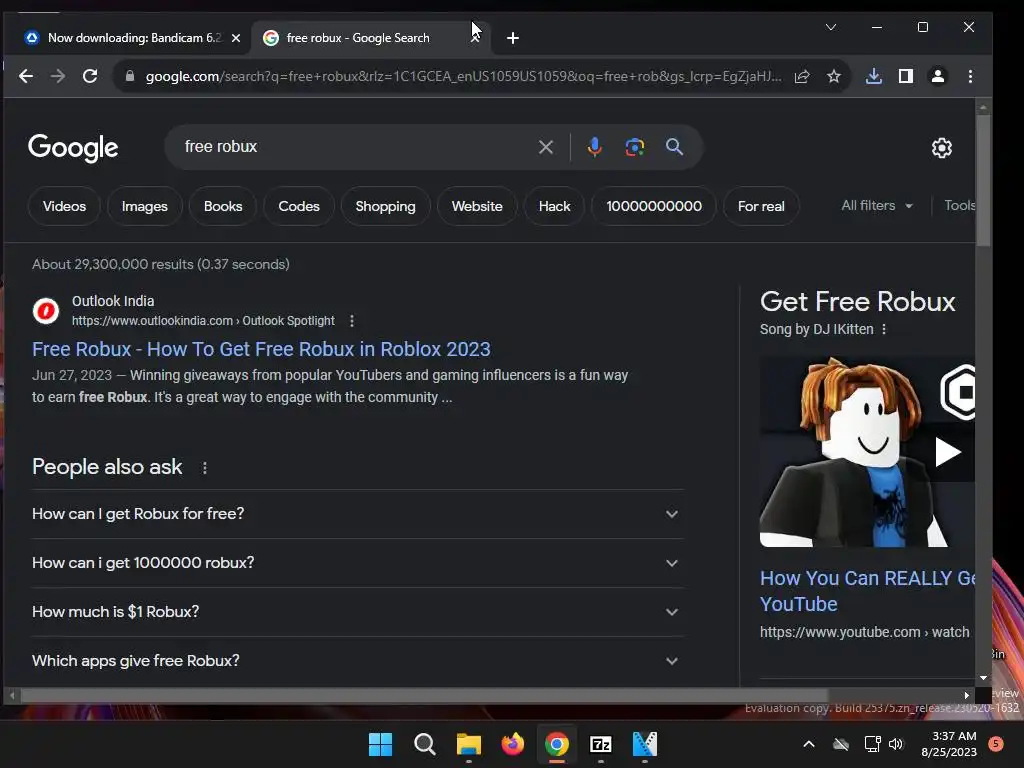Screen dimensions: 1024x768
Task: Click the vertical scrollbar thumb
Action: [983, 180]
